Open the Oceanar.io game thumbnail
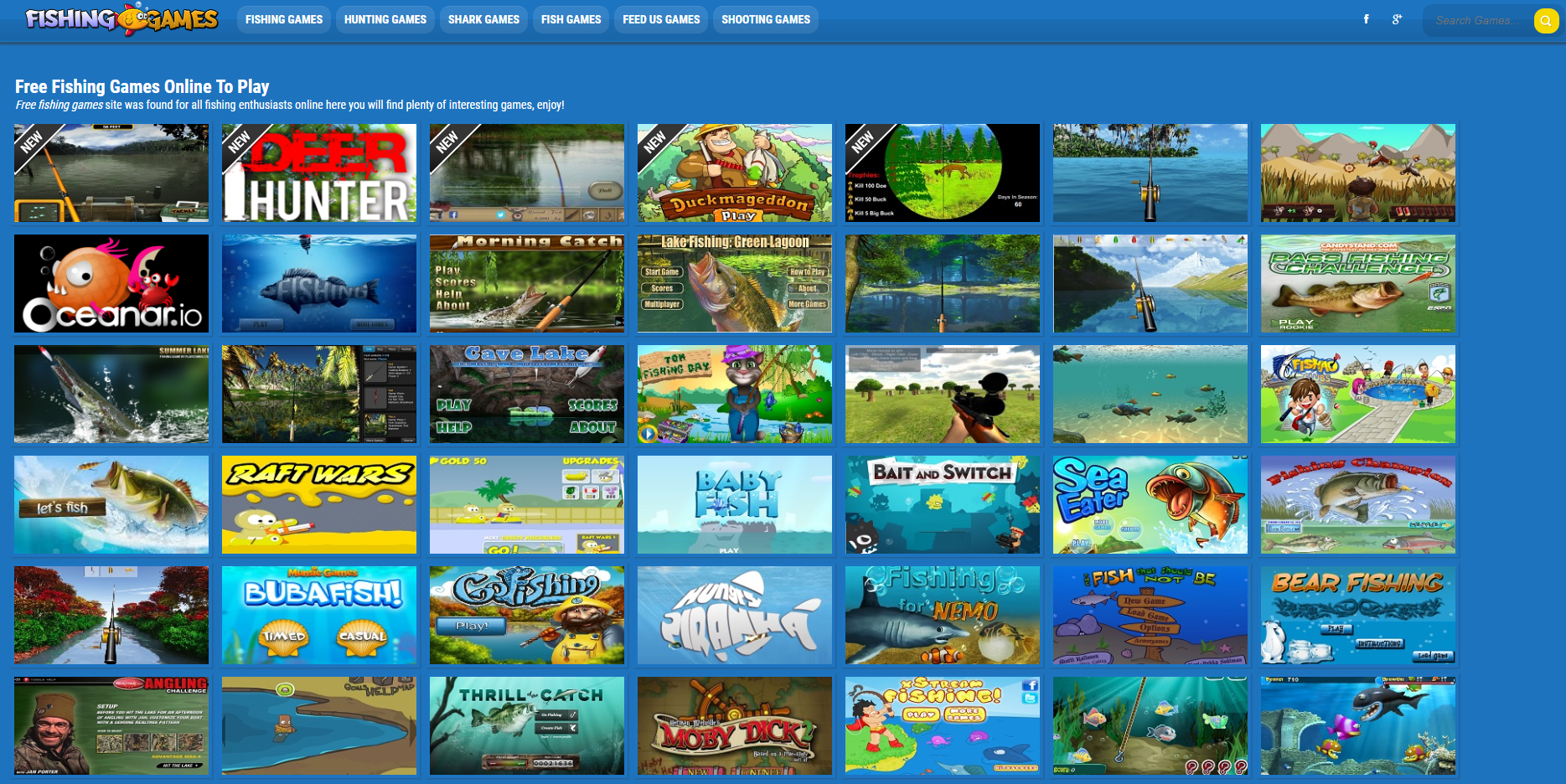The width and height of the screenshot is (1566, 784). (x=111, y=284)
